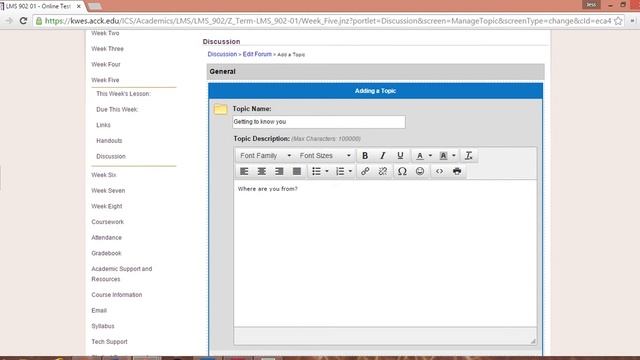This screenshot has width=640, height=360.
Task: Open background color dropdown arrow
Action: coord(454,156)
